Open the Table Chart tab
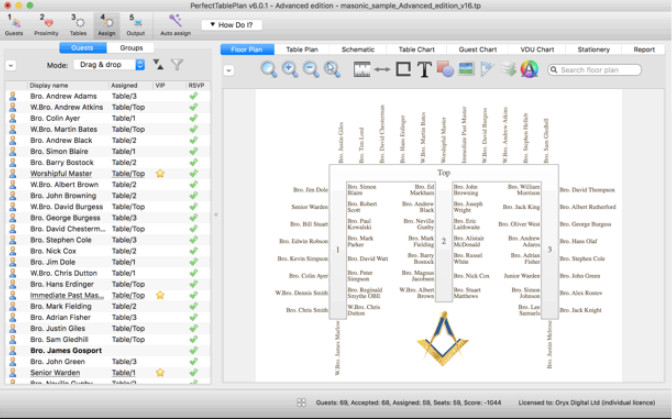Viewport: 672px width, 419px height. coord(416,49)
